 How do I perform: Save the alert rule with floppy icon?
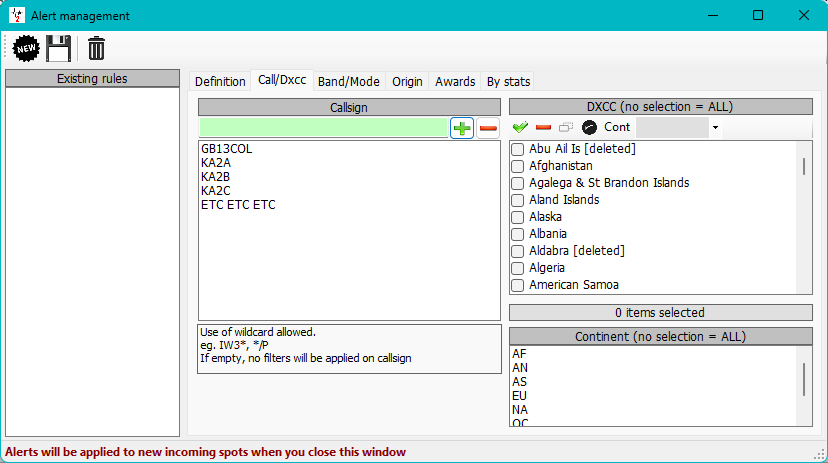tap(59, 49)
